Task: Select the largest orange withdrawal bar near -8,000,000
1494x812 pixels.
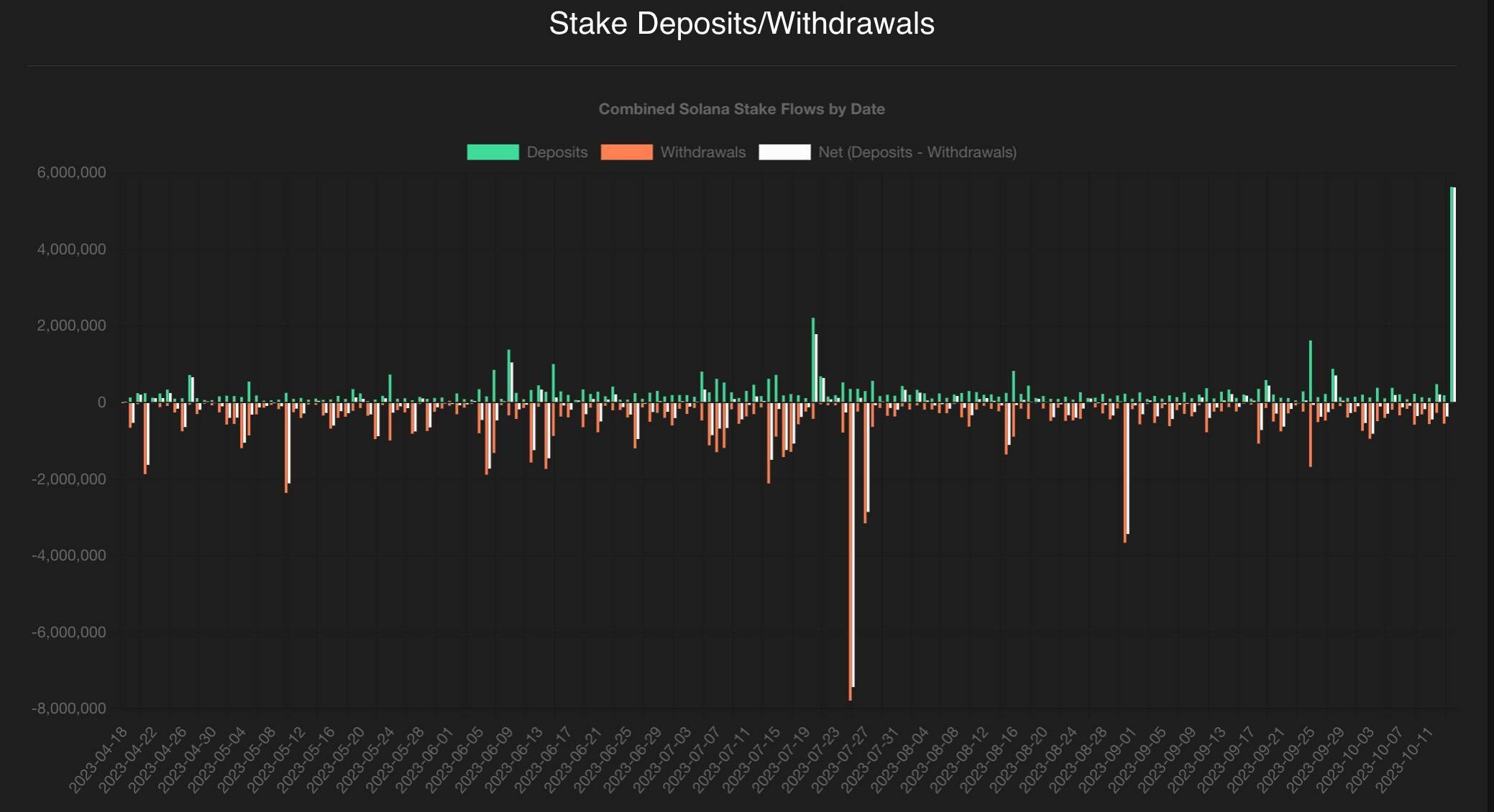Action: (x=850, y=551)
